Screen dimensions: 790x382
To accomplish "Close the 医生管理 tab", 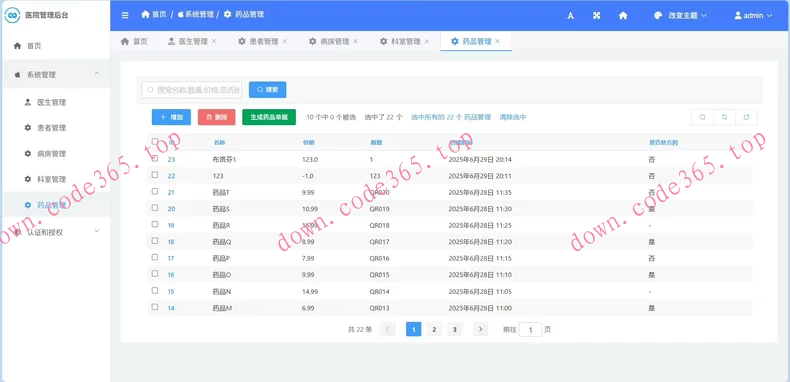I will pyautogui.click(x=214, y=41).
